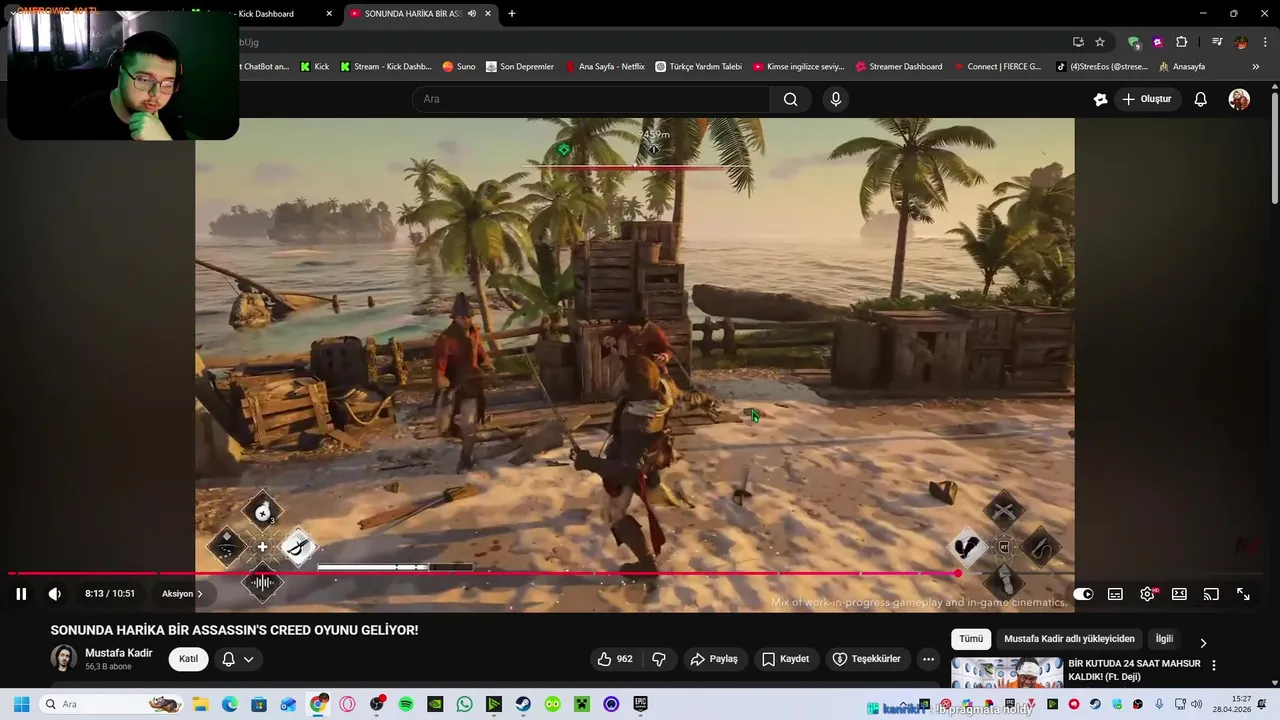Open YouTube account avatar menu
Image resolution: width=1280 pixels, height=720 pixels.
(1239, 99)
